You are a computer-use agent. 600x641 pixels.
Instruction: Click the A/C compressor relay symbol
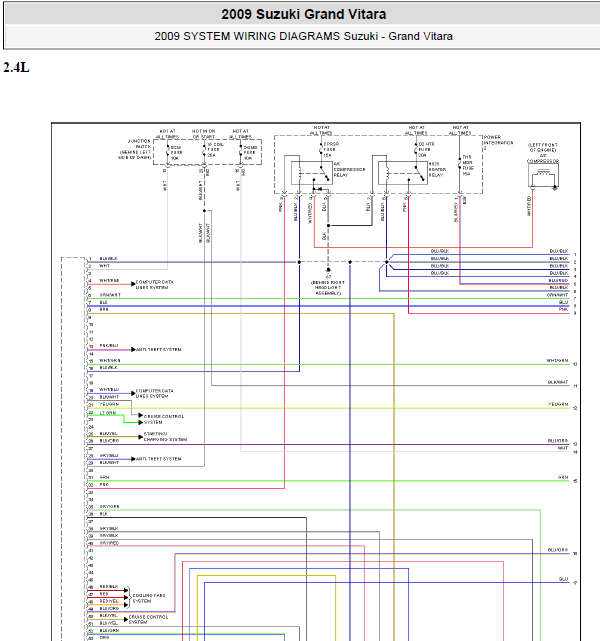click(311, 173)
